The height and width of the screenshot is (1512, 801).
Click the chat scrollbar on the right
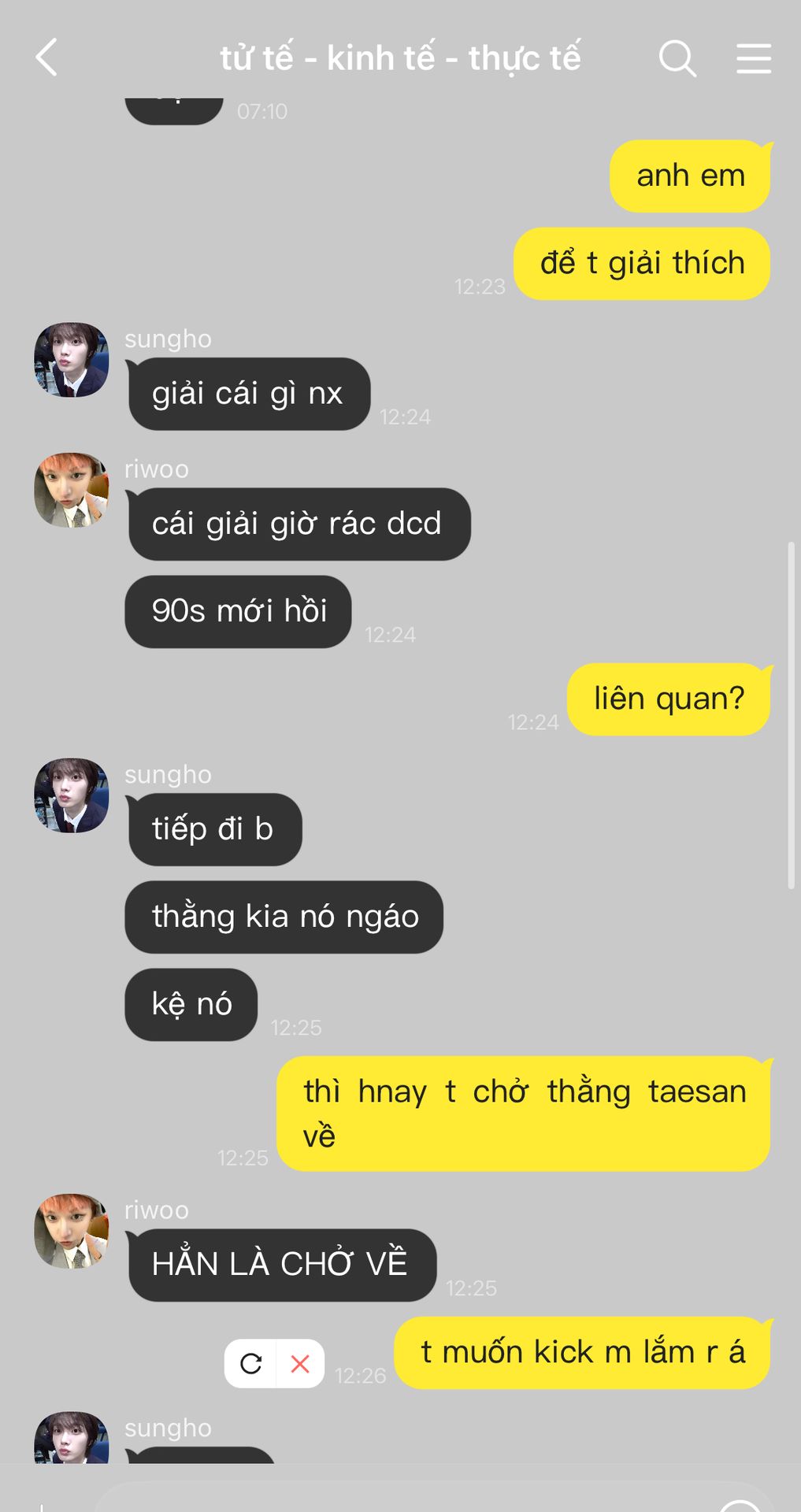[x=791, y=715]
